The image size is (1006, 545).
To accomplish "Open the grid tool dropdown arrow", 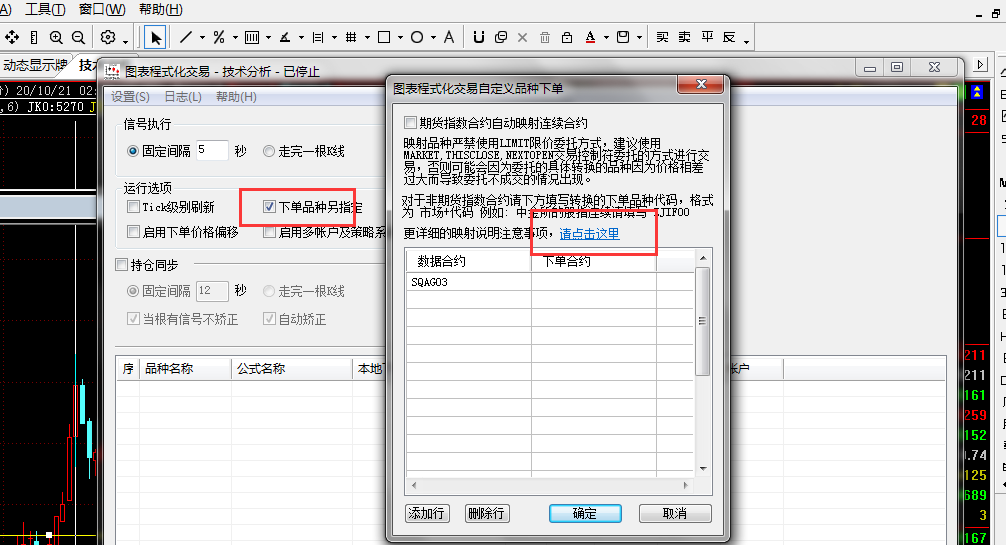I will [367, 38].
